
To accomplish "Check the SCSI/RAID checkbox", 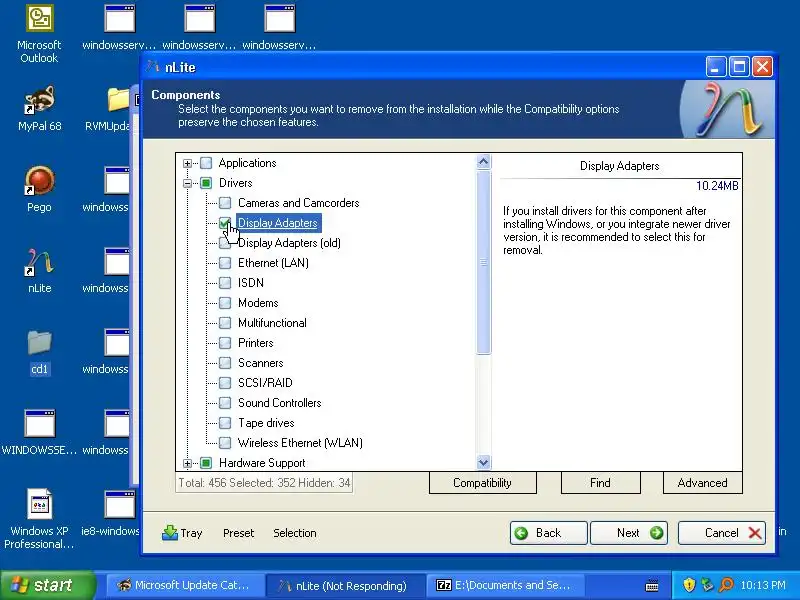I will (225, 383).
